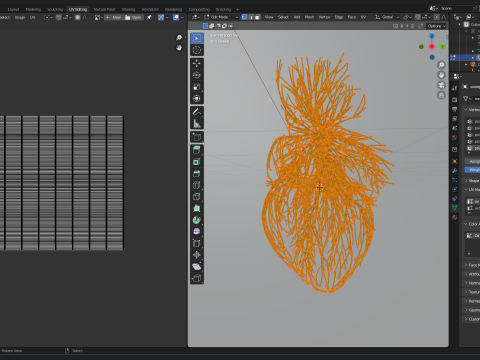Expand the Geometry Data panel
This screenshot has height=360, width=480.
pos(472,310)
